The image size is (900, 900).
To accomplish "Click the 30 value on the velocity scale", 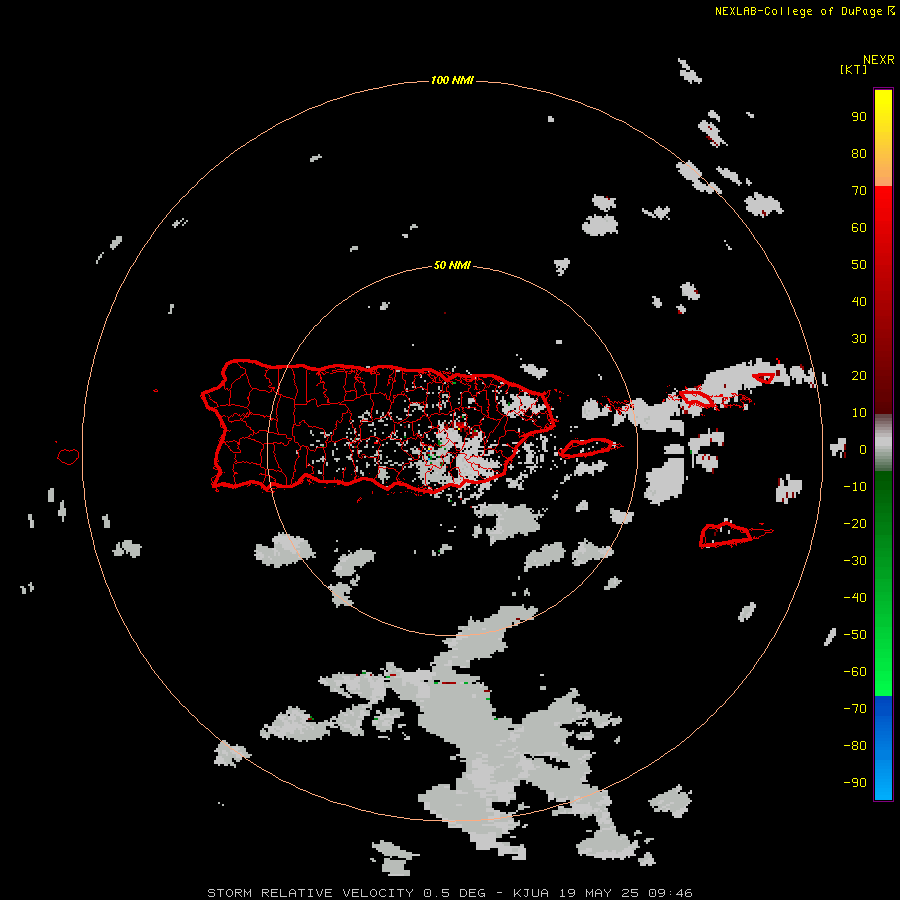I will pos(859,339).
